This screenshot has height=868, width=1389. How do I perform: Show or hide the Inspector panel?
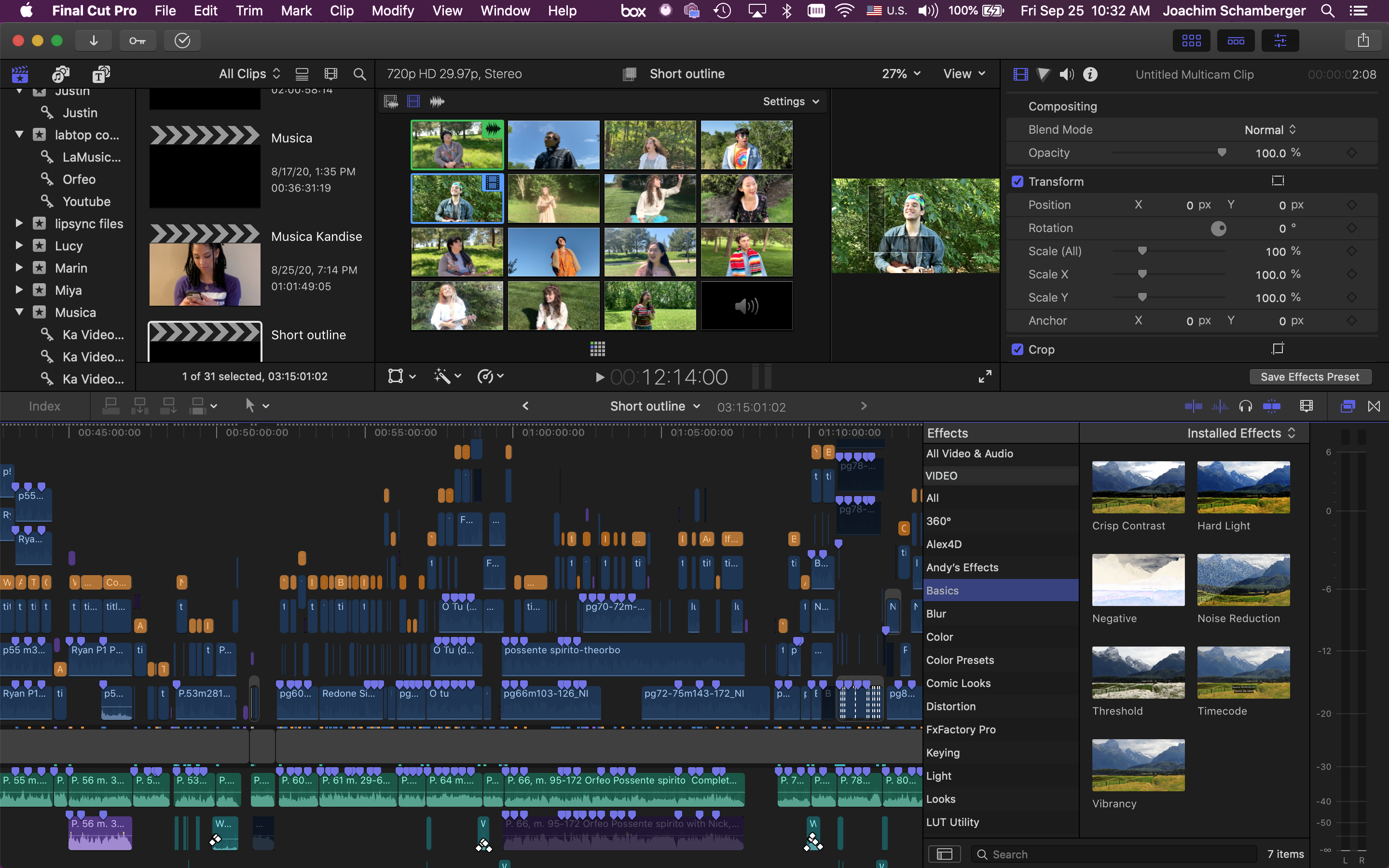(1280, 40)
